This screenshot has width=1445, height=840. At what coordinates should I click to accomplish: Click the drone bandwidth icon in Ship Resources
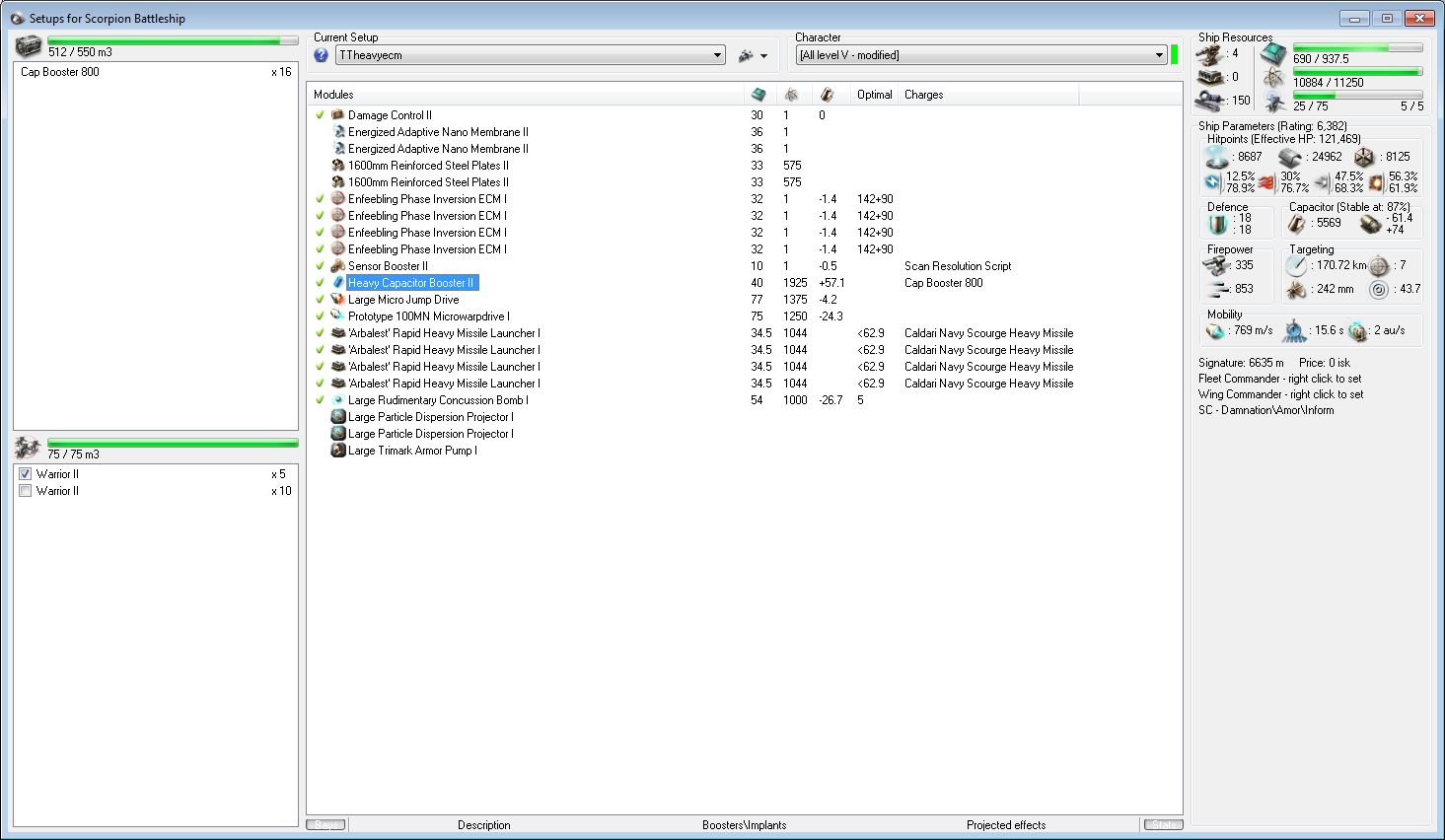[1273, 101]
